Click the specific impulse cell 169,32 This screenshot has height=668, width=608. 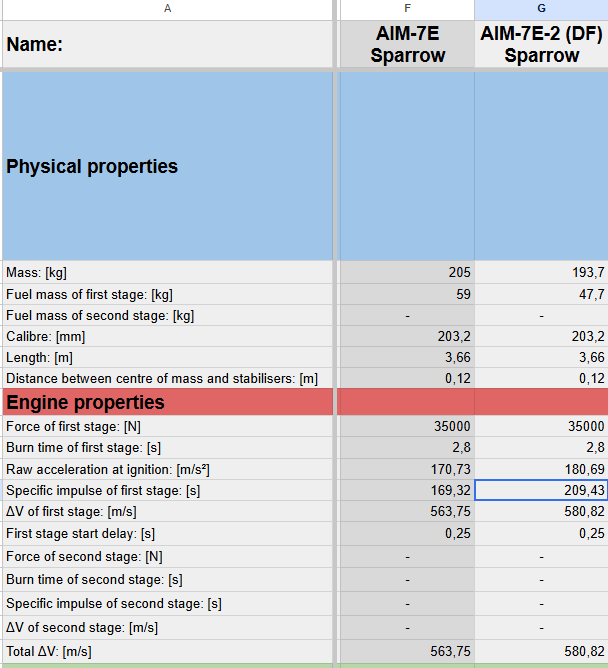[x=407, y=490]
